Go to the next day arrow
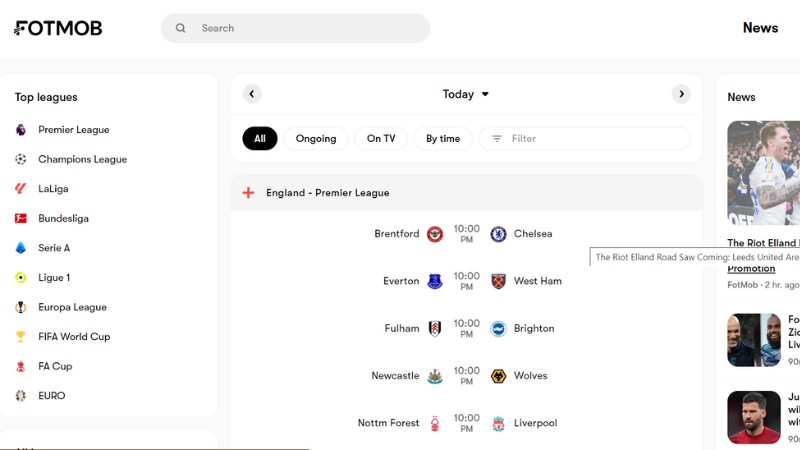Viewport: 800px width, 450px height. coord(681,94)
